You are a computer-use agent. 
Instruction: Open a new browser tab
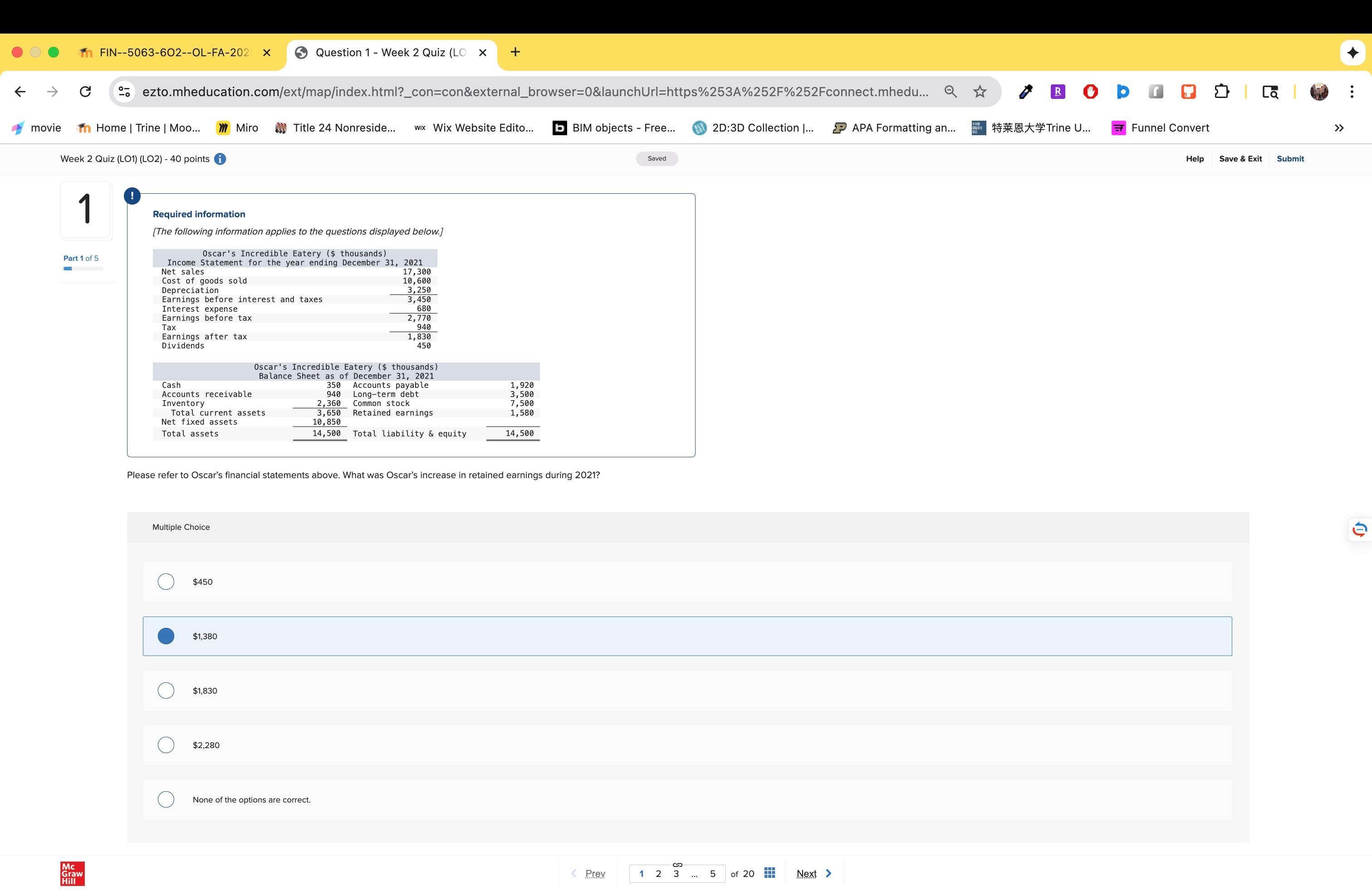[515, 53]
